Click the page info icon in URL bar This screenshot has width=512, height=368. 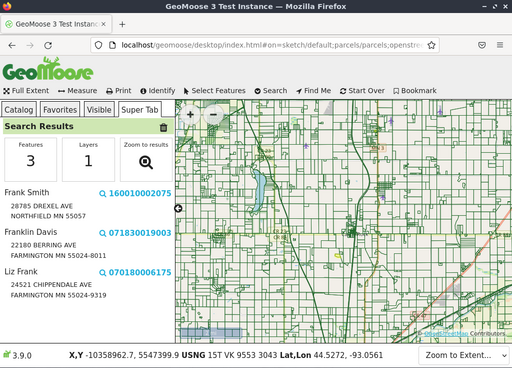(x=112, y=45)
